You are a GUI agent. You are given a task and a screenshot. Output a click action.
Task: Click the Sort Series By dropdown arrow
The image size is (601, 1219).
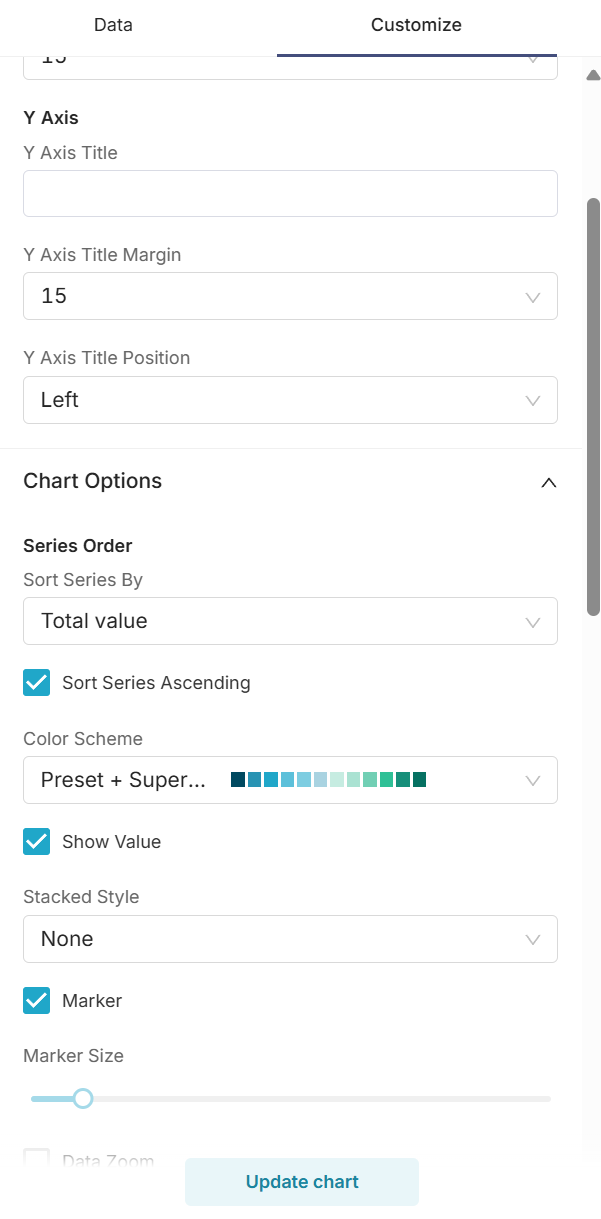(x=533, y=622)
